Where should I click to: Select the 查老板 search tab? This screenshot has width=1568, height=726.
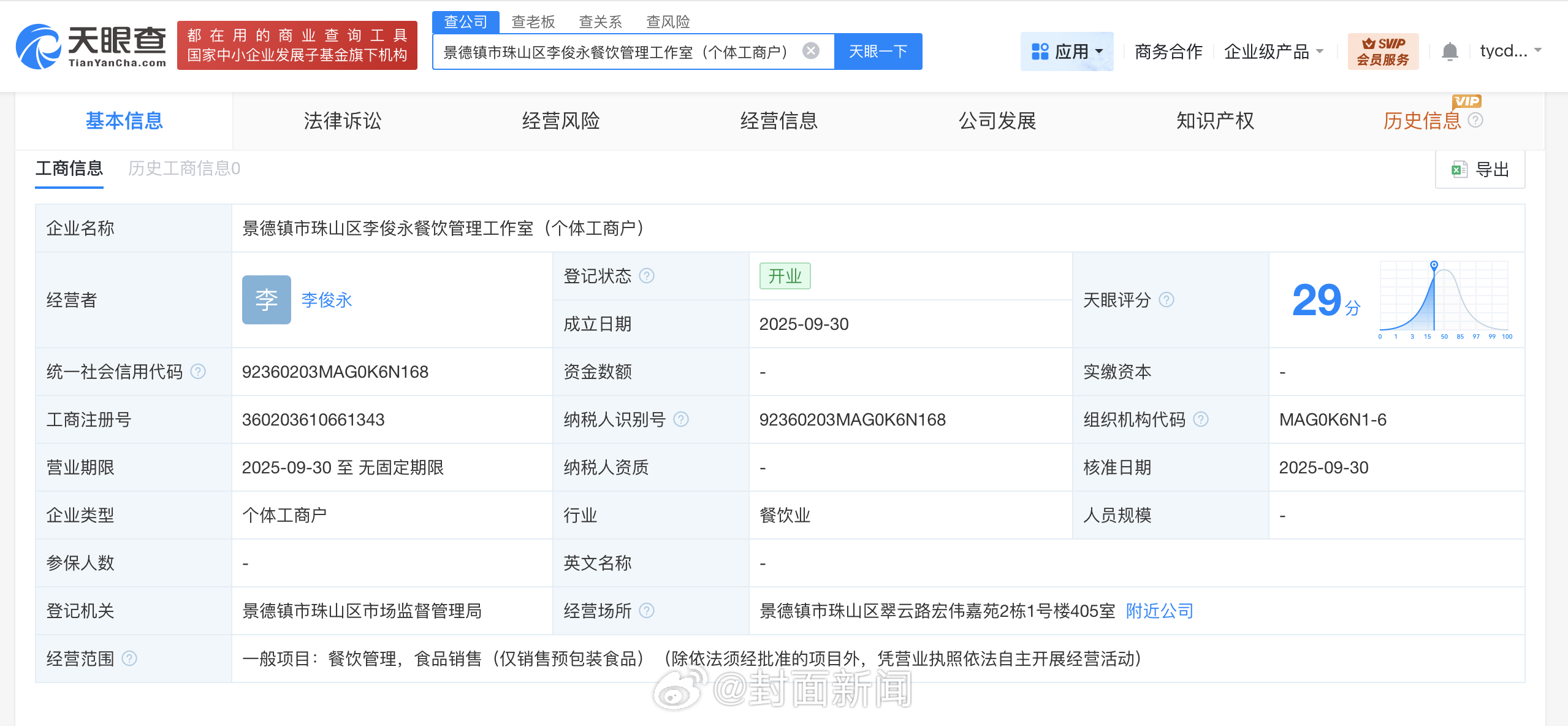(x=533, y=22)
